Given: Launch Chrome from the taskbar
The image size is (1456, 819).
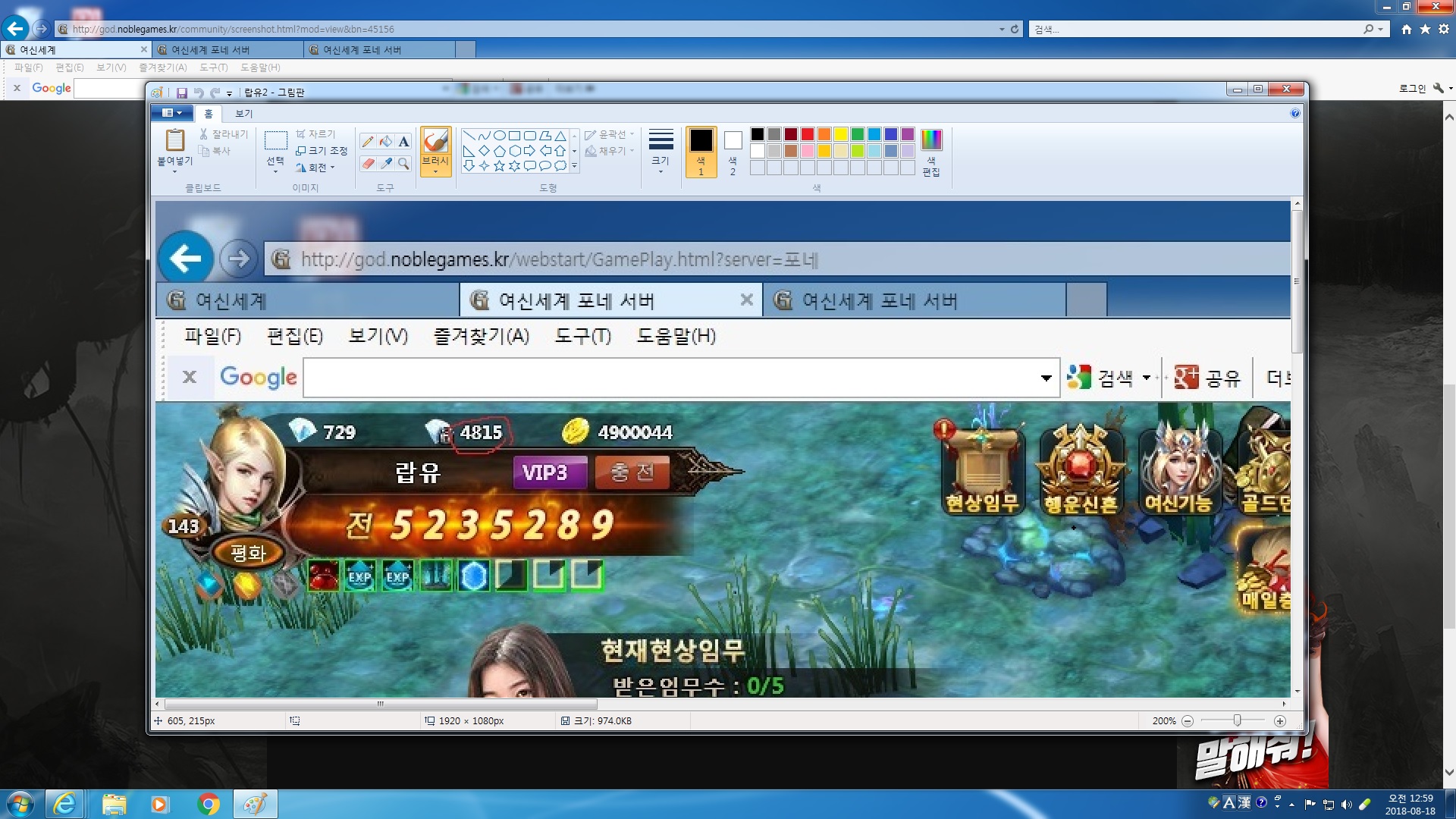Looking at the screenshot, I should (x=209, y=804).
